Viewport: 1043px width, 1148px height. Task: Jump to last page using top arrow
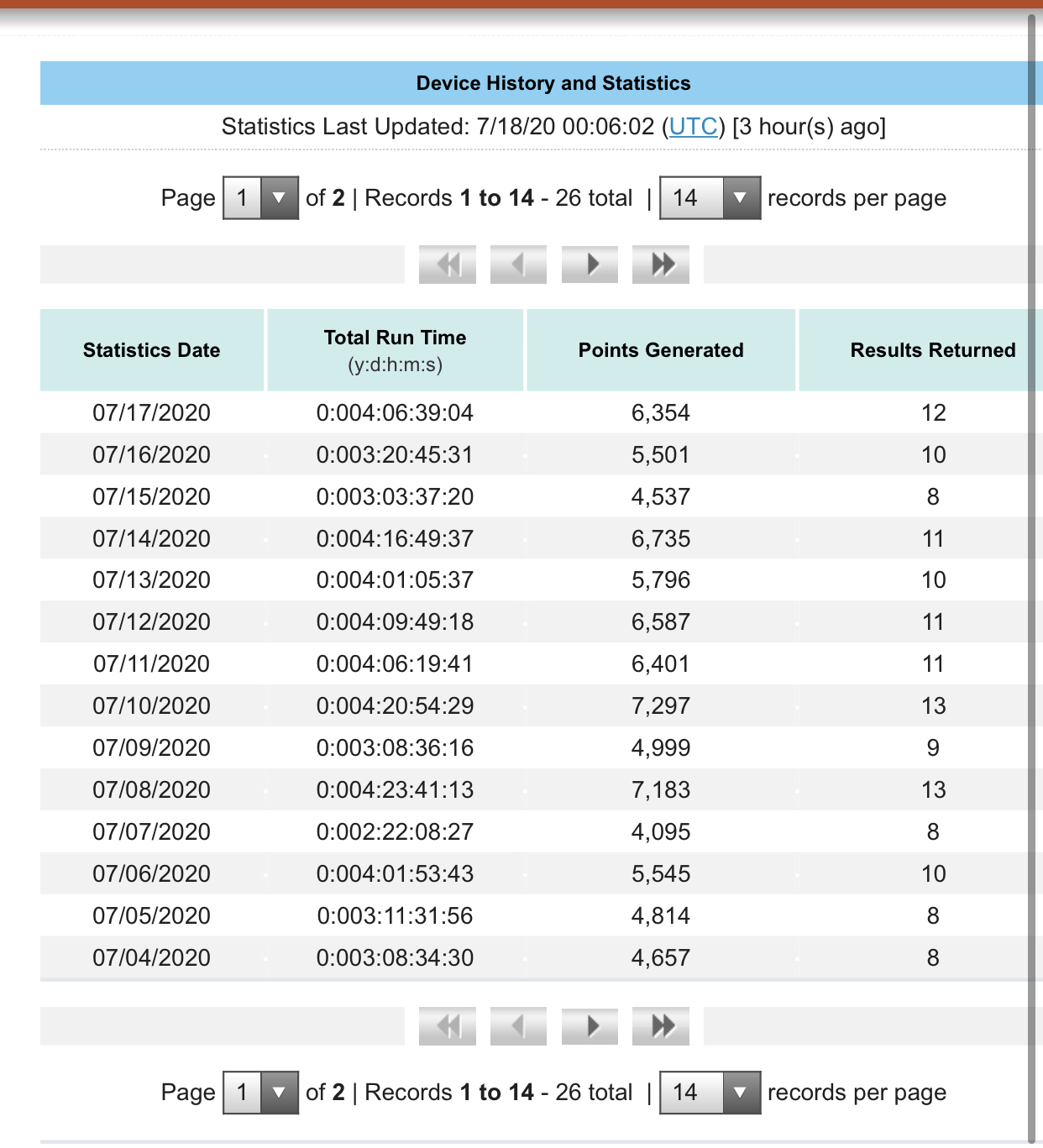pos(661,265)
